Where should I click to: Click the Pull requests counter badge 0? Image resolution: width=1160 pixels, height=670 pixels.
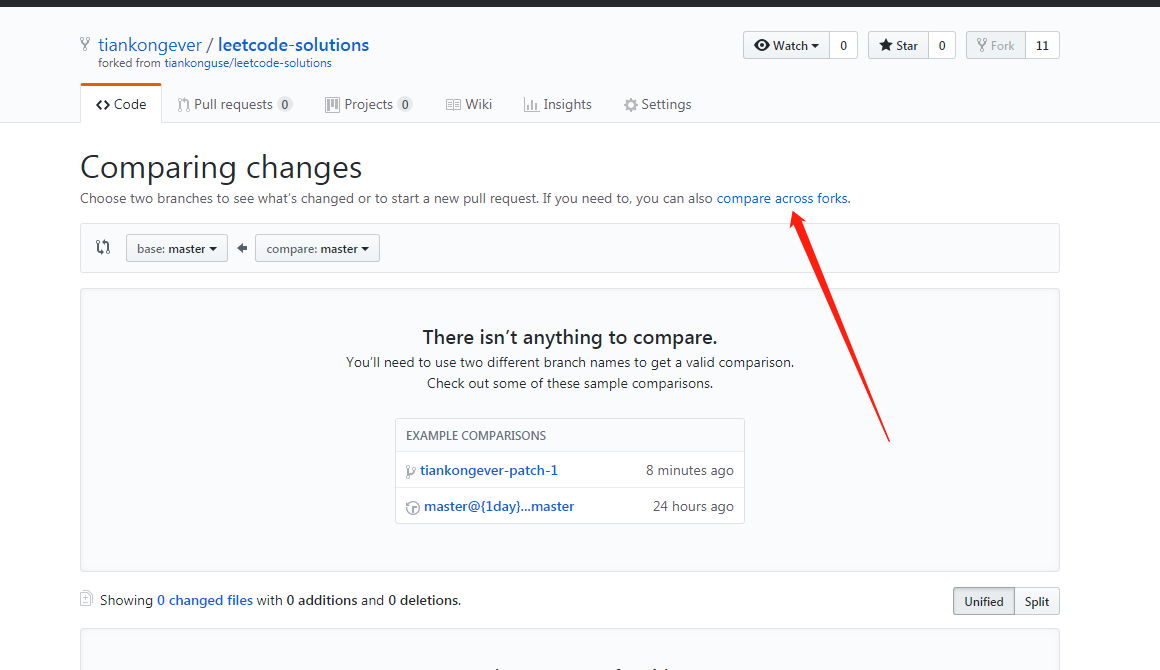tap(285, 104)
